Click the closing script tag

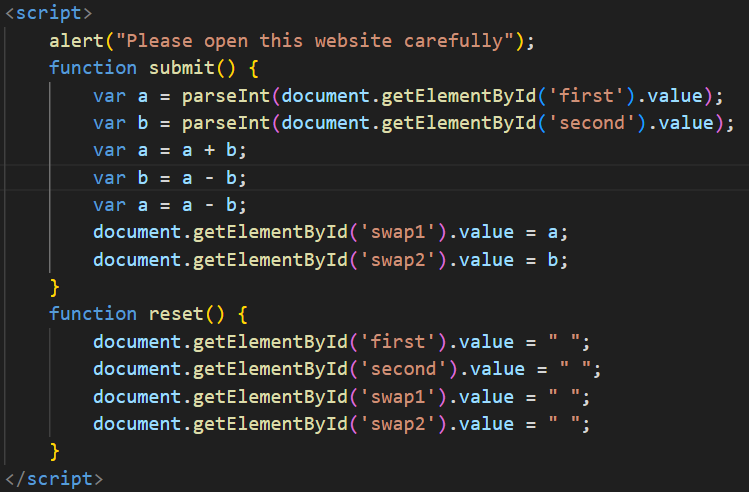53,478
